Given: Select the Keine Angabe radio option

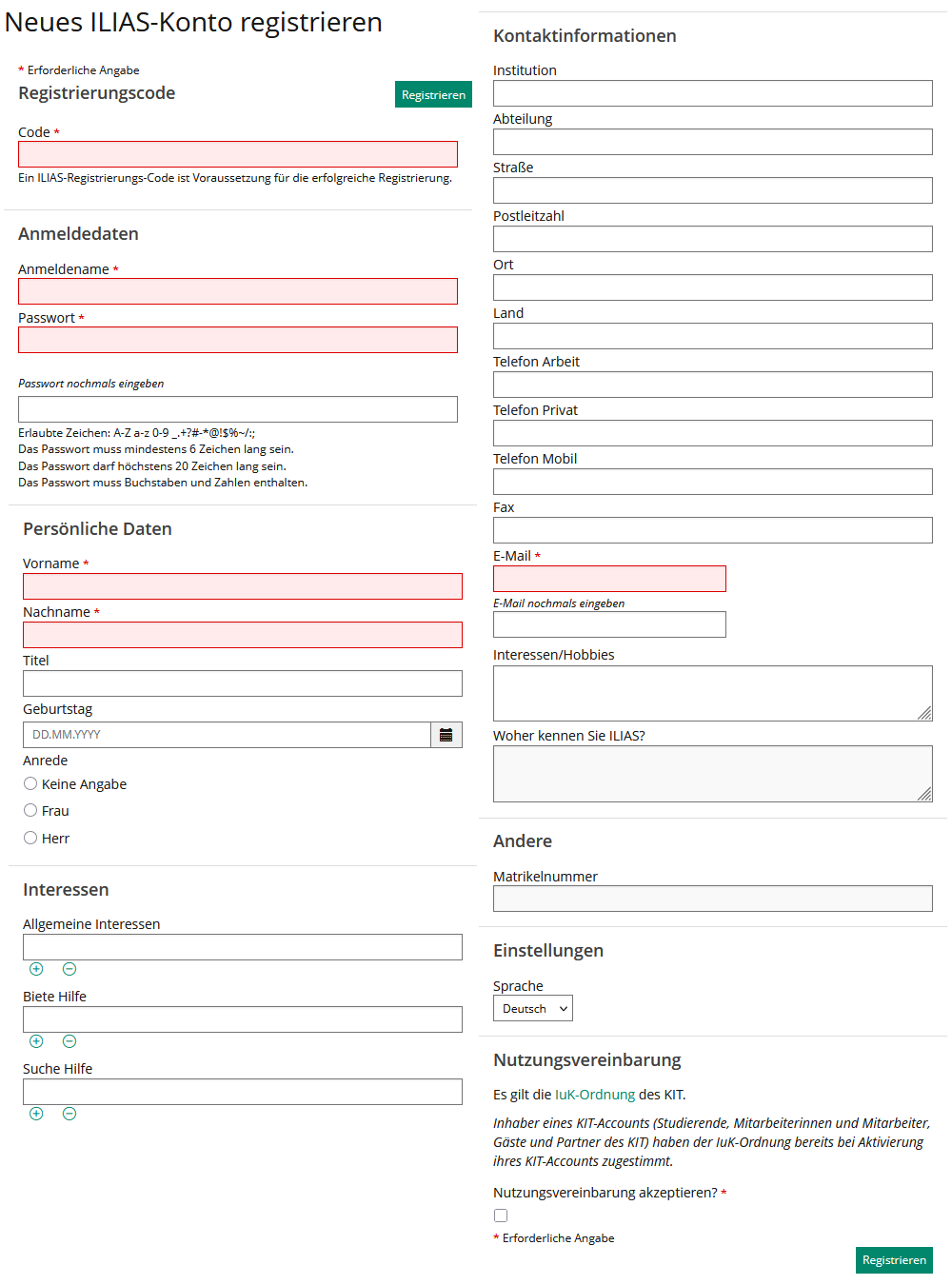Looking at the screenshot, I should [x=30, y=783].
